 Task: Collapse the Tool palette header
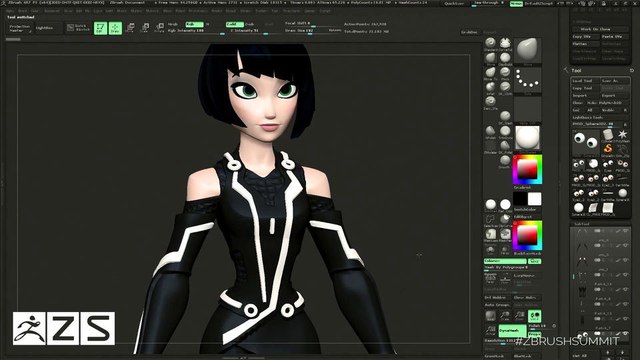point(576,70)
